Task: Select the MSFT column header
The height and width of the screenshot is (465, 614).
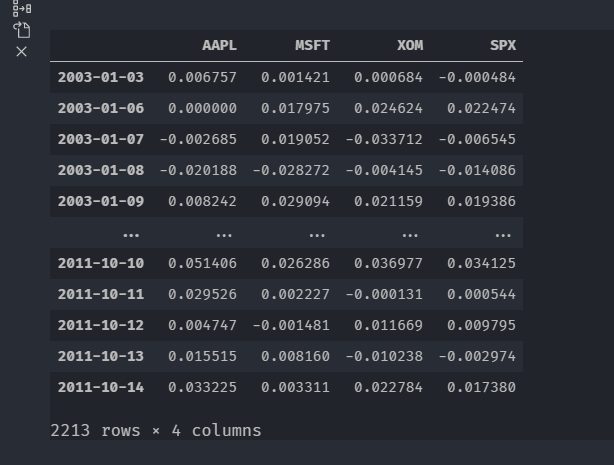Action: (x=312, y=45)
